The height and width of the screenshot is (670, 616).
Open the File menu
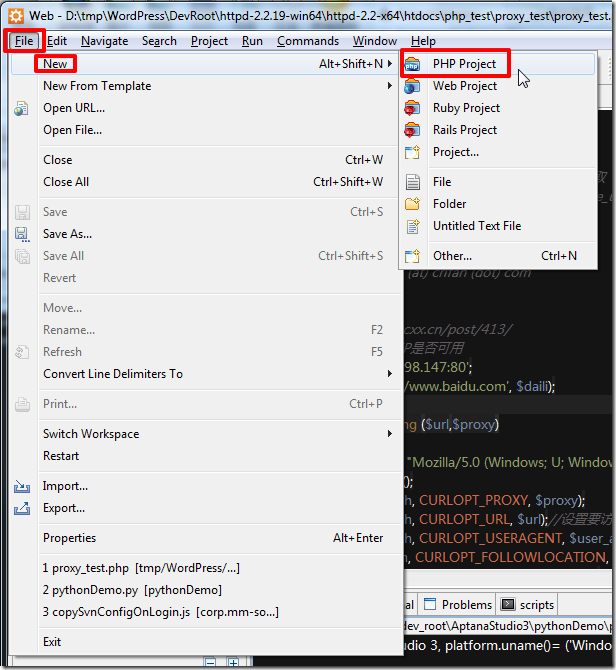click(24, 41)
